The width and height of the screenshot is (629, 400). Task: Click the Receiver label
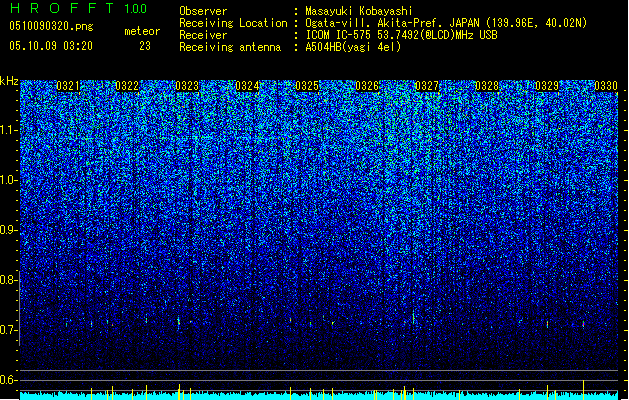click(x=203, y=35)
